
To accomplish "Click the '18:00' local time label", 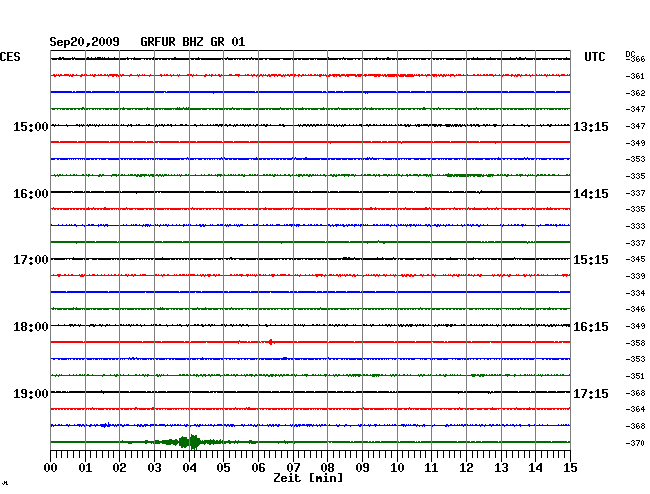I will [31, 327].
